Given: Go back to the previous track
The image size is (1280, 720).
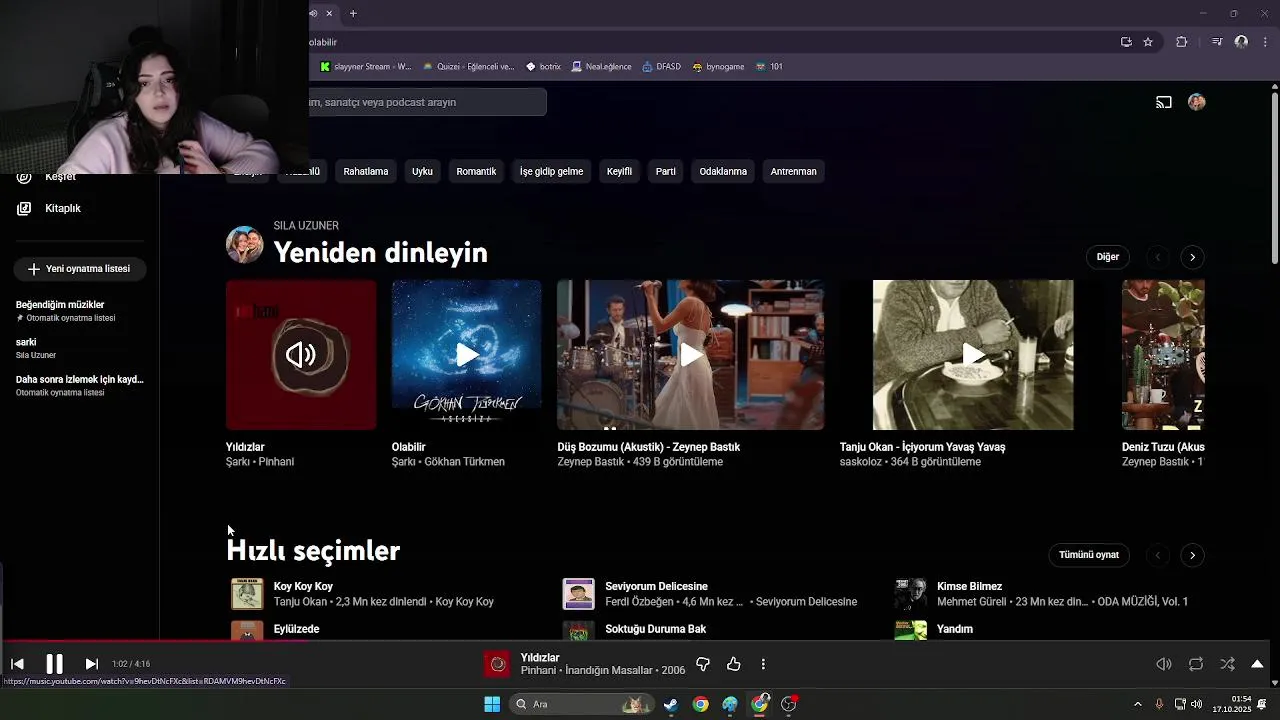Looking at the screenshot, I should tap(17, 664).
